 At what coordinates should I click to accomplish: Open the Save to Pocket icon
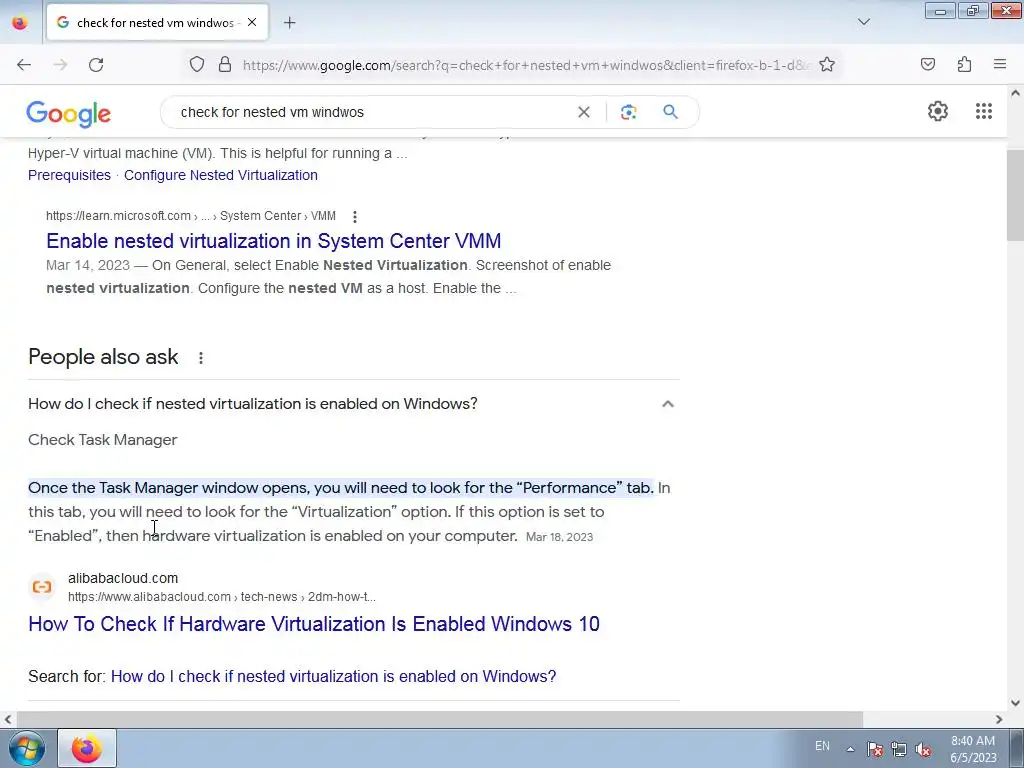[928, 65]
